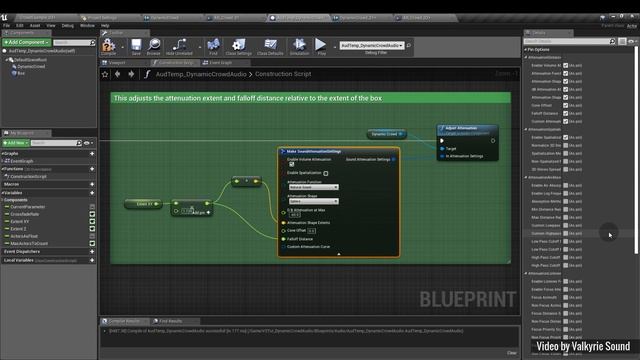Image resolution: width=640 pixels, height=360 pixels.
Task: Open the debug filter object dropdown
Action: coord(372,45)
